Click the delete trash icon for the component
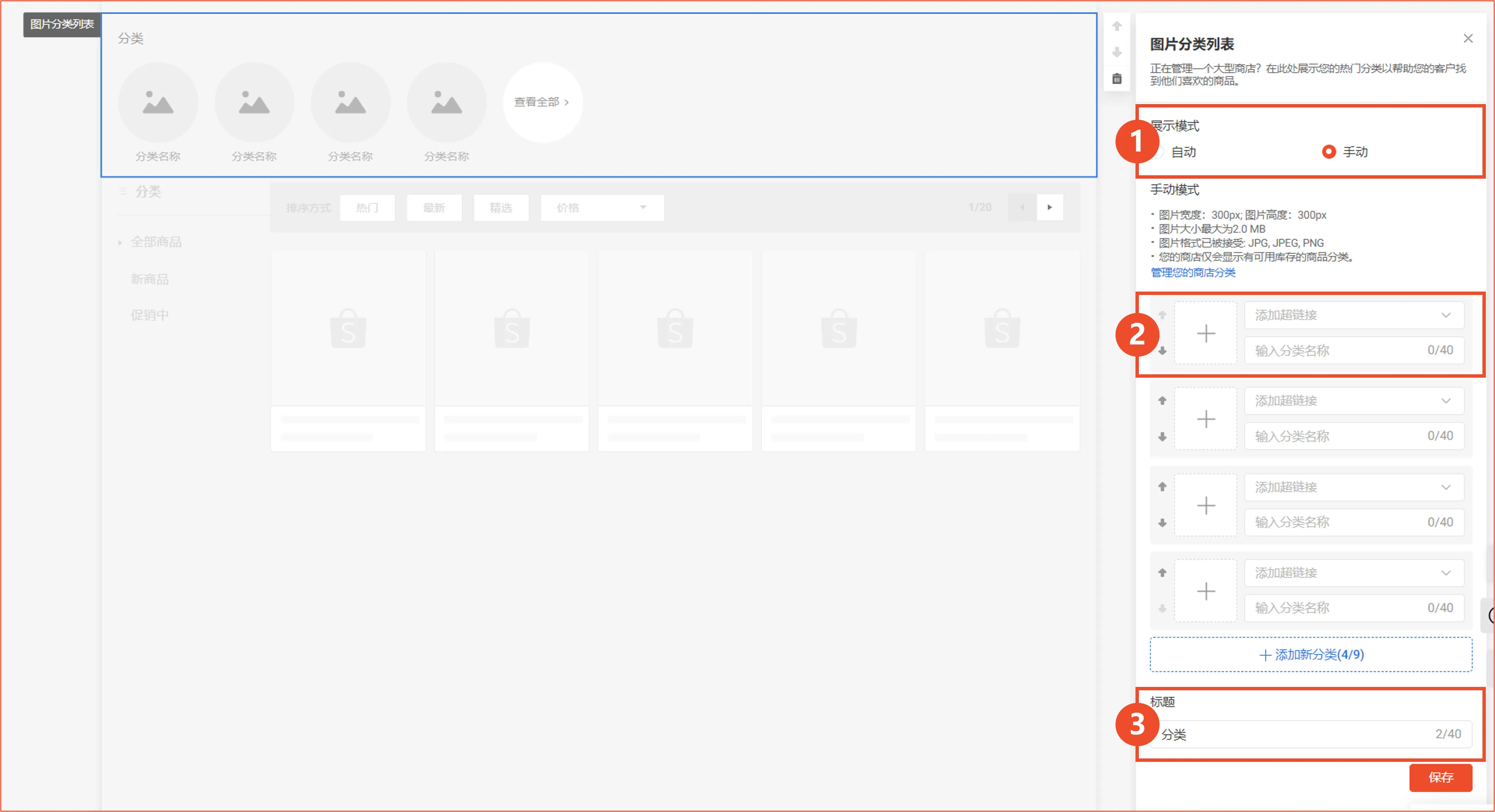The image size is (1495, 812). tap(1117, 79)
